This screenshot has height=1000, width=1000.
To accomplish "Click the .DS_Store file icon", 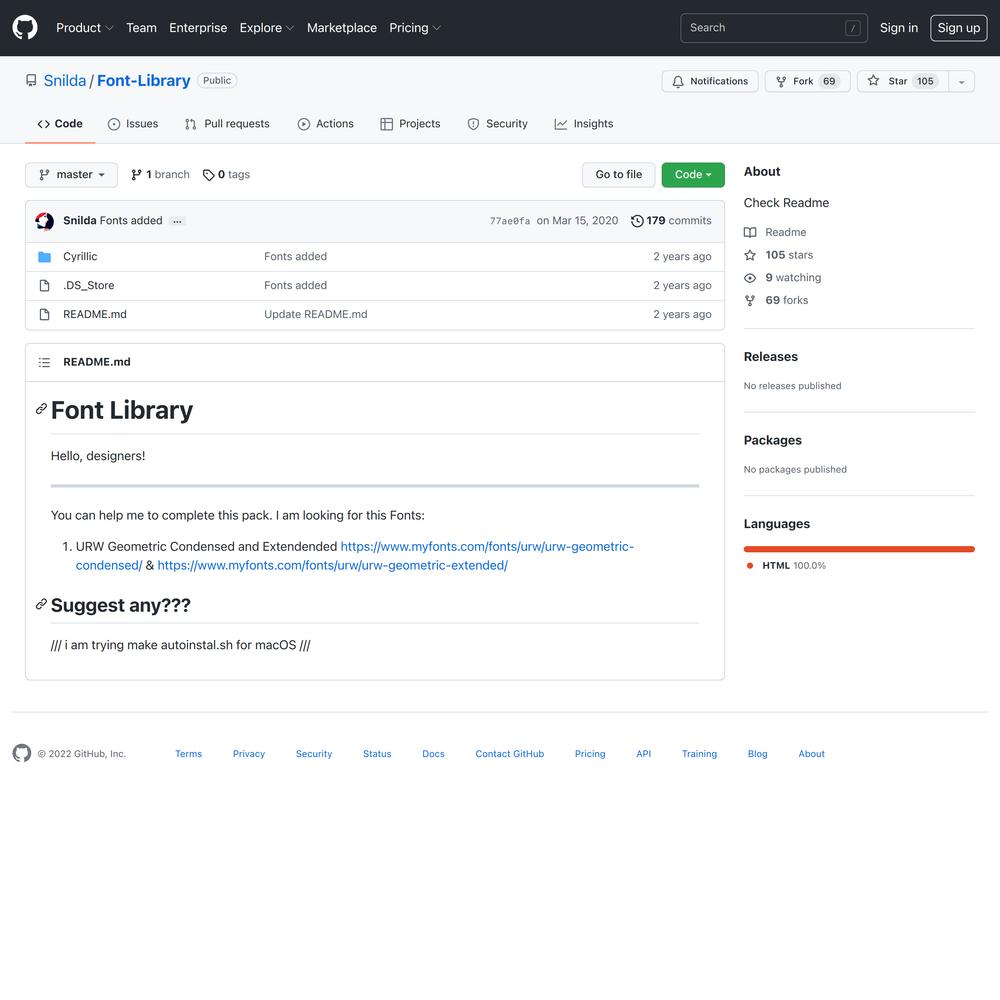I will coord(44,285).
